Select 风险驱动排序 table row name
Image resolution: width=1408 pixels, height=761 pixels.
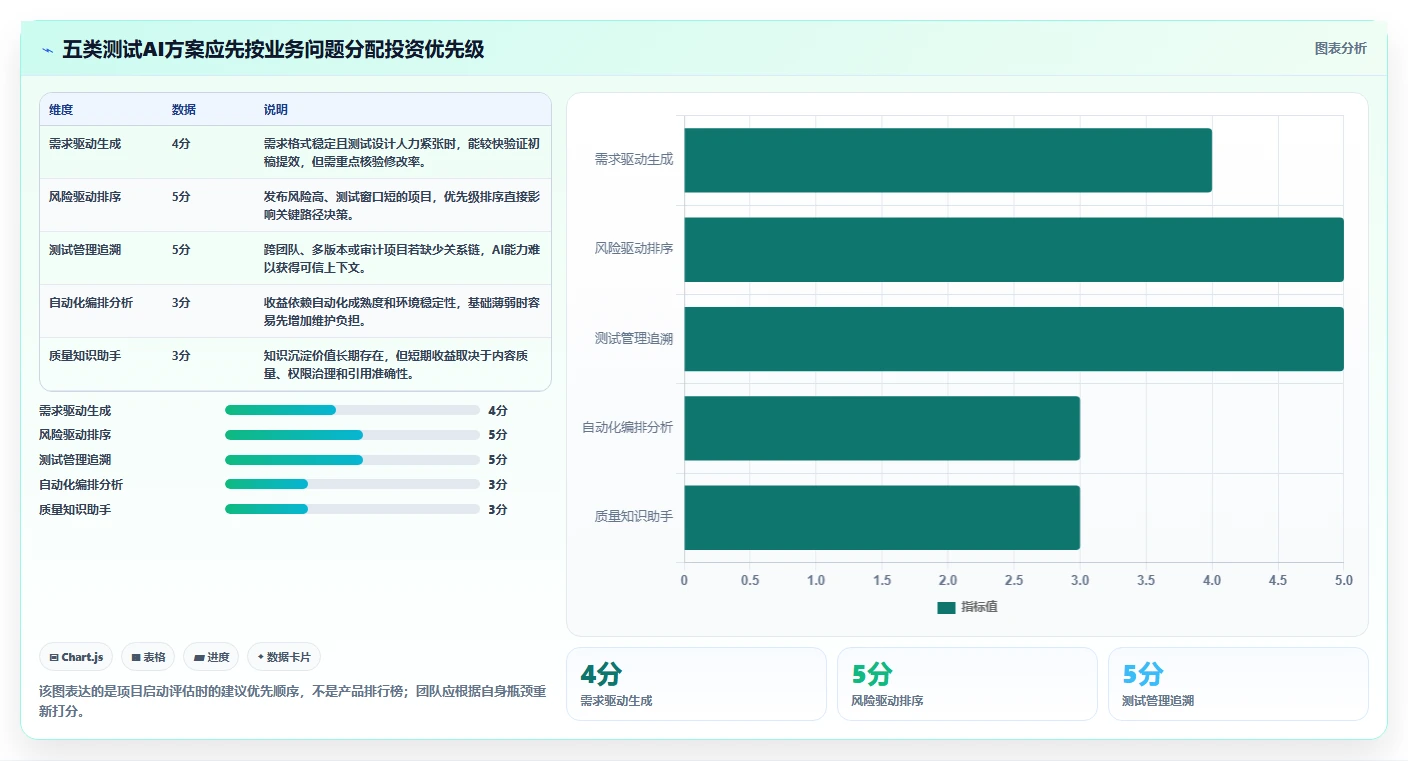85,197
